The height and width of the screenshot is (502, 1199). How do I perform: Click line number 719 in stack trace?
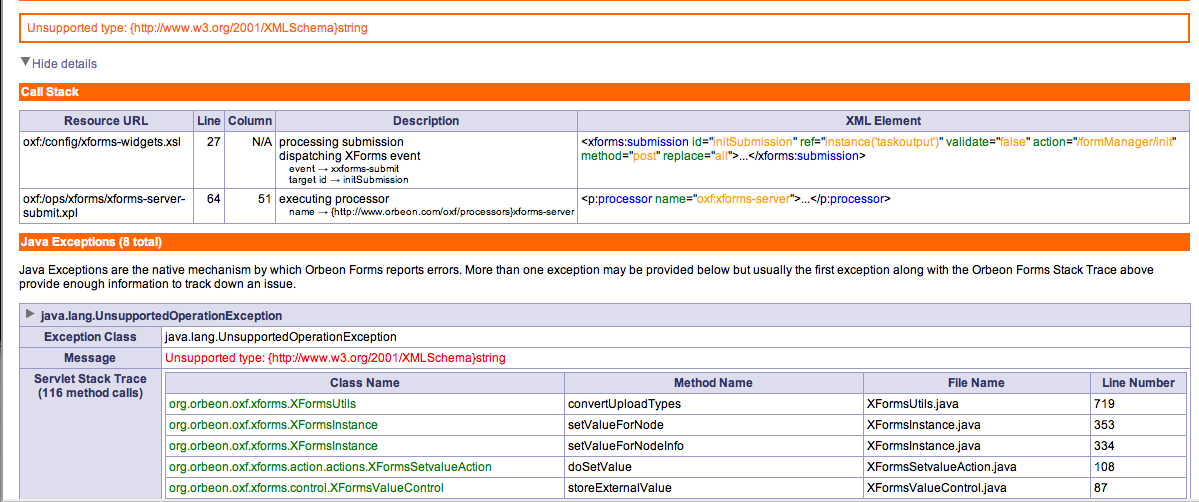pyautogui.click(x=1108, y=404)
